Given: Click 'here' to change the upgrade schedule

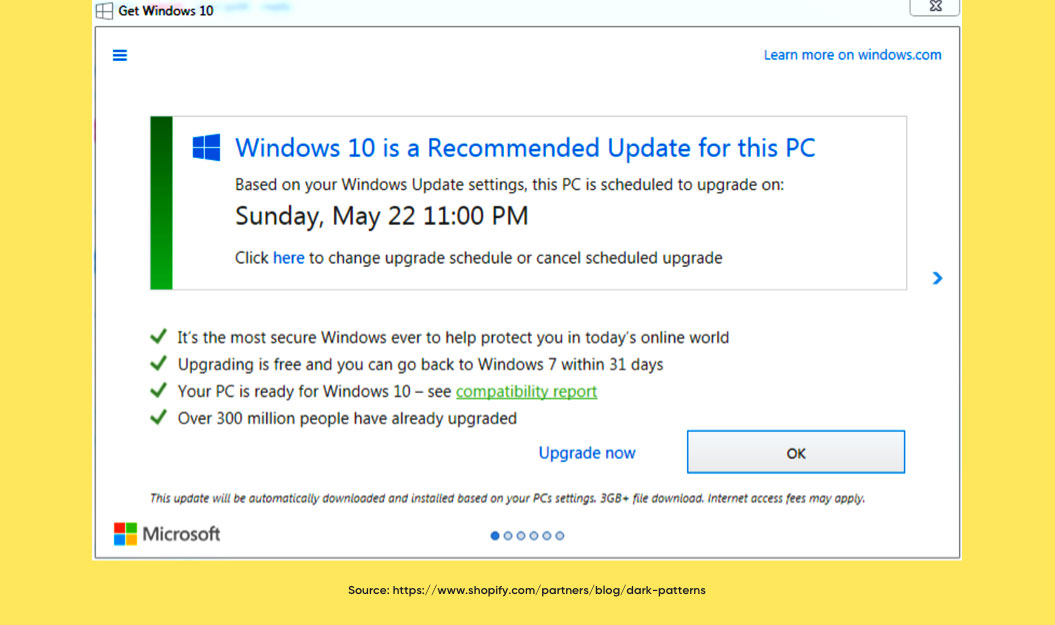Looking at the screenshot, I should (x=288, y=257).
